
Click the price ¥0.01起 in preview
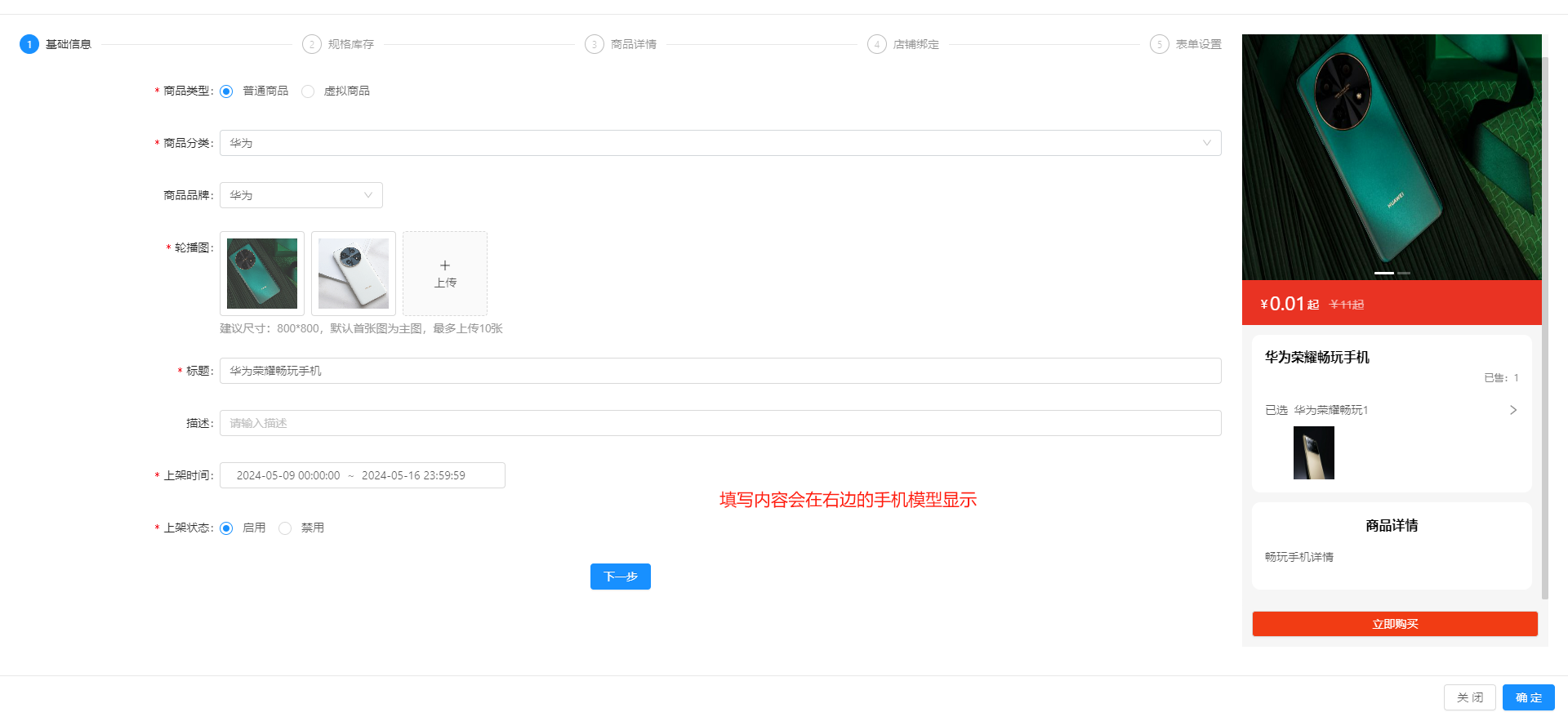point(1290,304)
